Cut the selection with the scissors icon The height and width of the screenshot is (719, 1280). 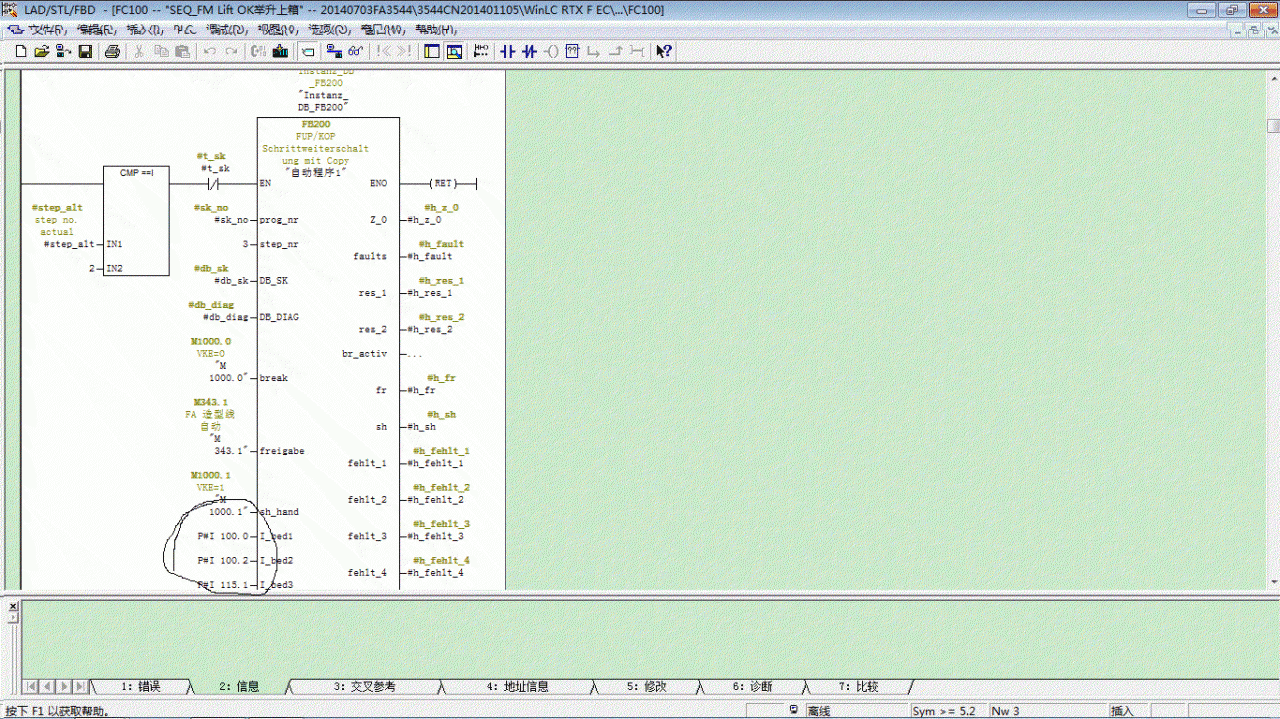pos(138,51)
